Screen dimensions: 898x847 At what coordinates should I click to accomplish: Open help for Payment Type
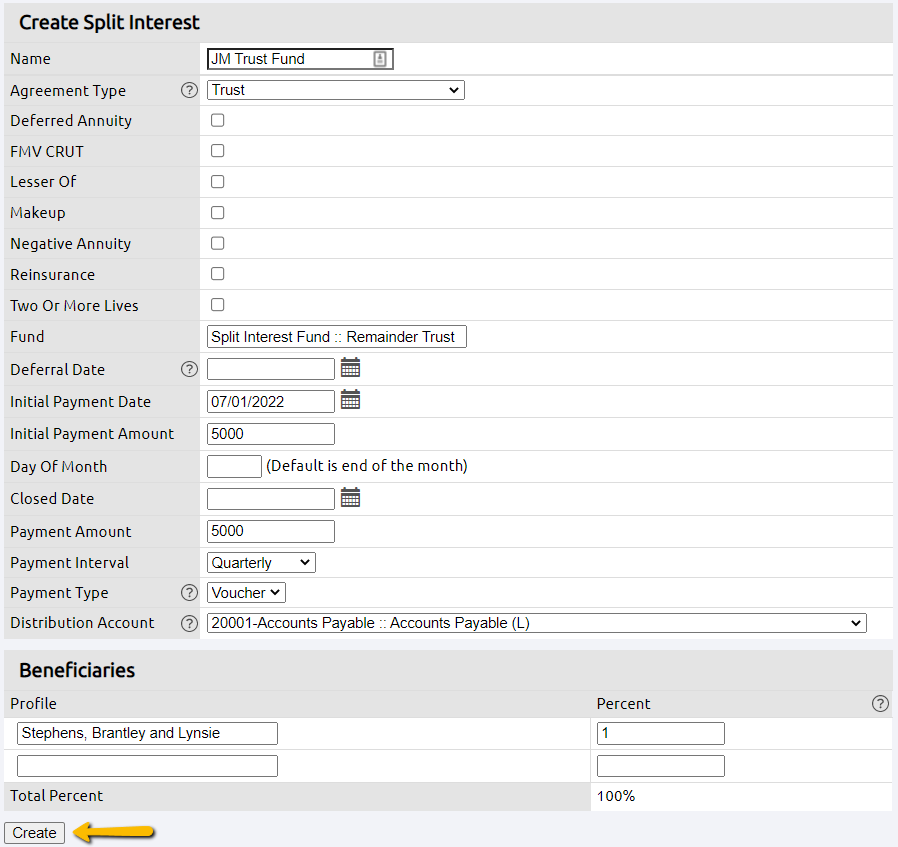pyautogui.click(x=190, y=592)
